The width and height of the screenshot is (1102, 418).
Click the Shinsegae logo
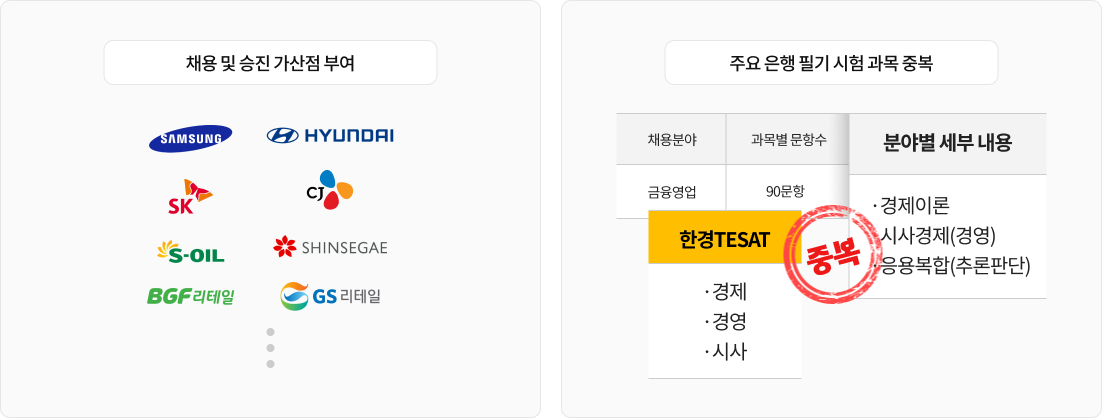click(330, 246)
